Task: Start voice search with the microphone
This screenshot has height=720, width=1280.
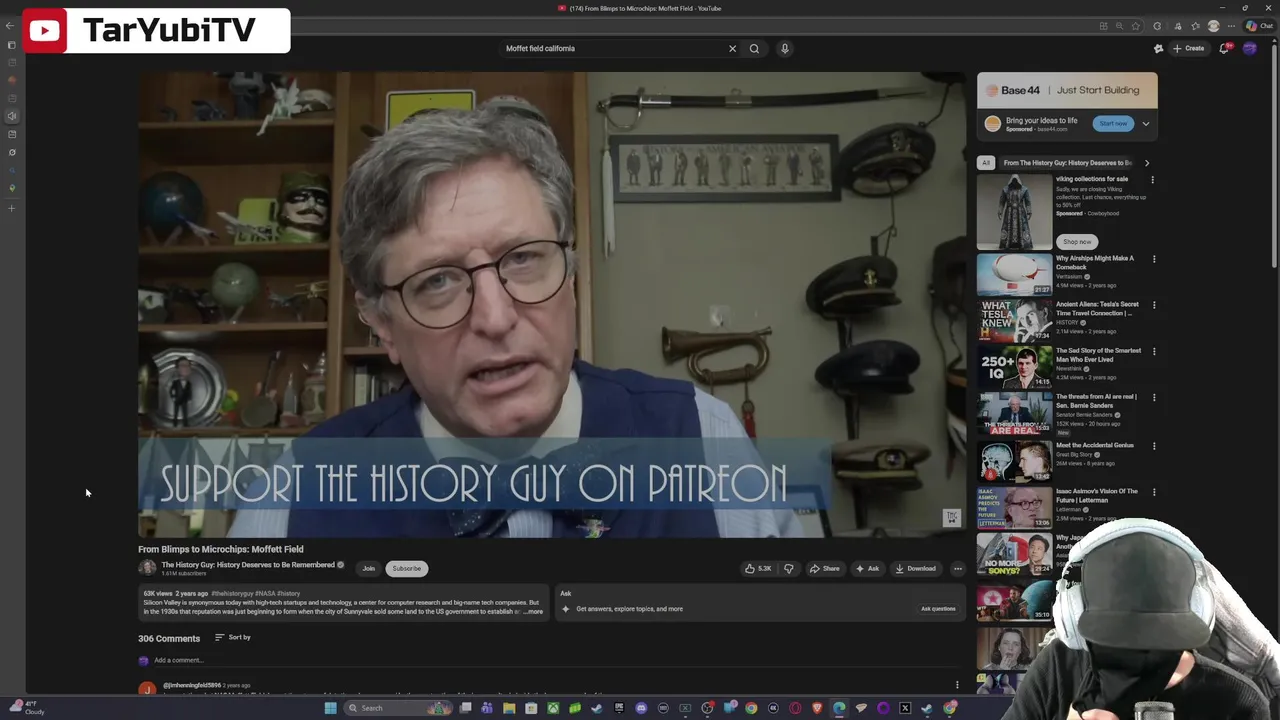Action: point(785,48)
